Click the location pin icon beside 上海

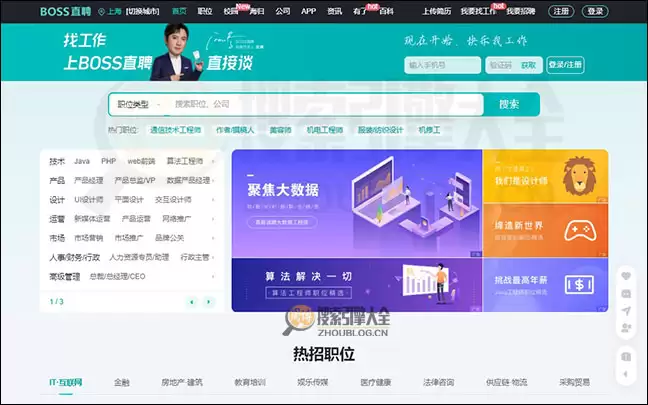101,12
